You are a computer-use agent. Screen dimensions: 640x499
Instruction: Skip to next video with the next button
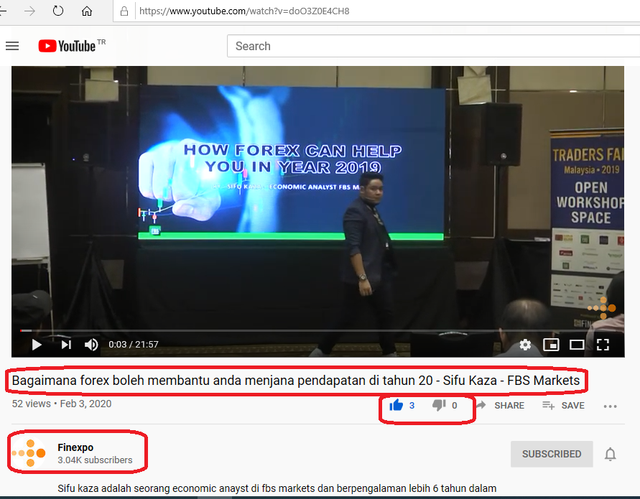coord(66,345)
